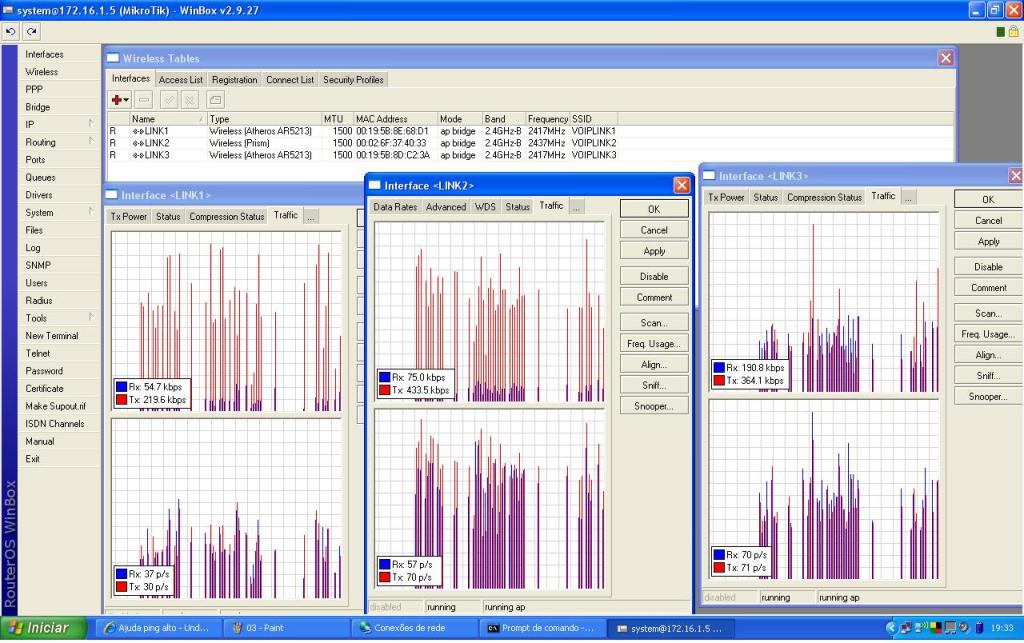Click OK in the LINK3 interface window
The width and height of the screenshot is (1024, 643).
coord(988,199)
